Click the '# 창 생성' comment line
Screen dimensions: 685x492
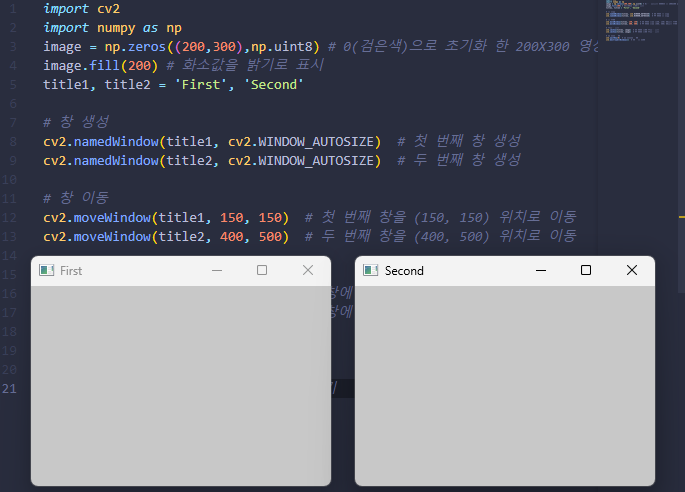point(76,121)
